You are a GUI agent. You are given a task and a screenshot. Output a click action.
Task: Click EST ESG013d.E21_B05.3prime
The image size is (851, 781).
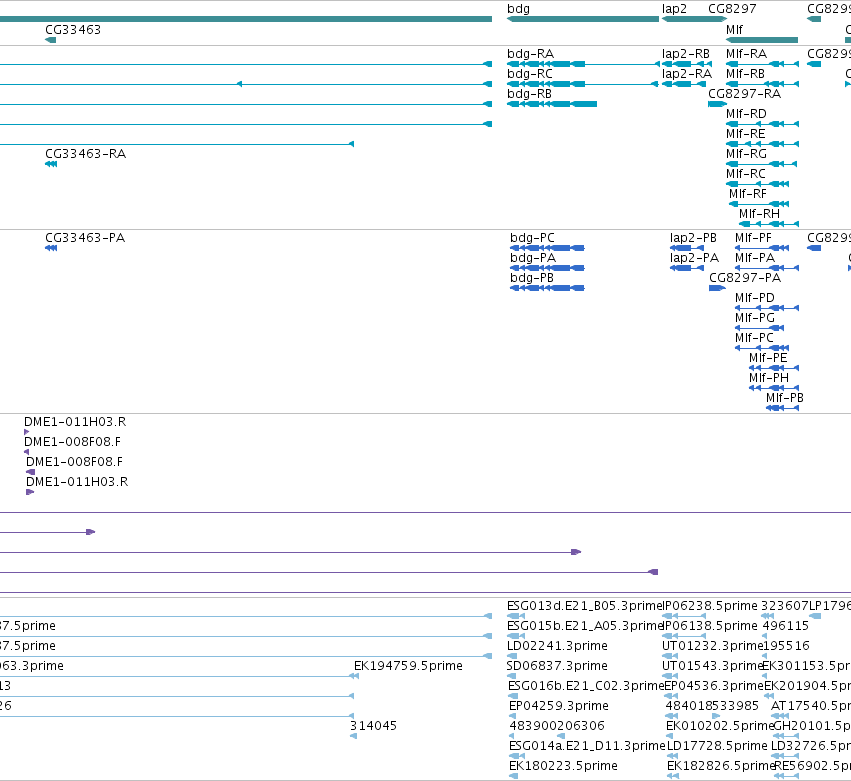pos(585,606)
